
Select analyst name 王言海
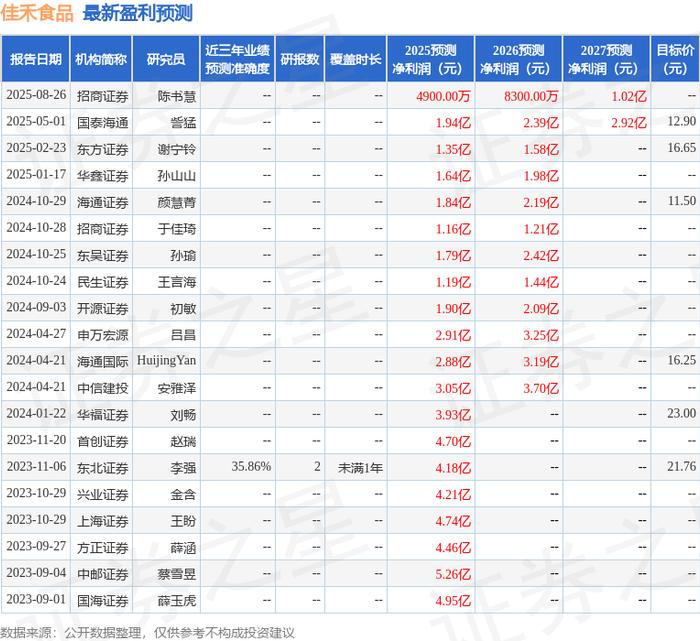[177, 282]
